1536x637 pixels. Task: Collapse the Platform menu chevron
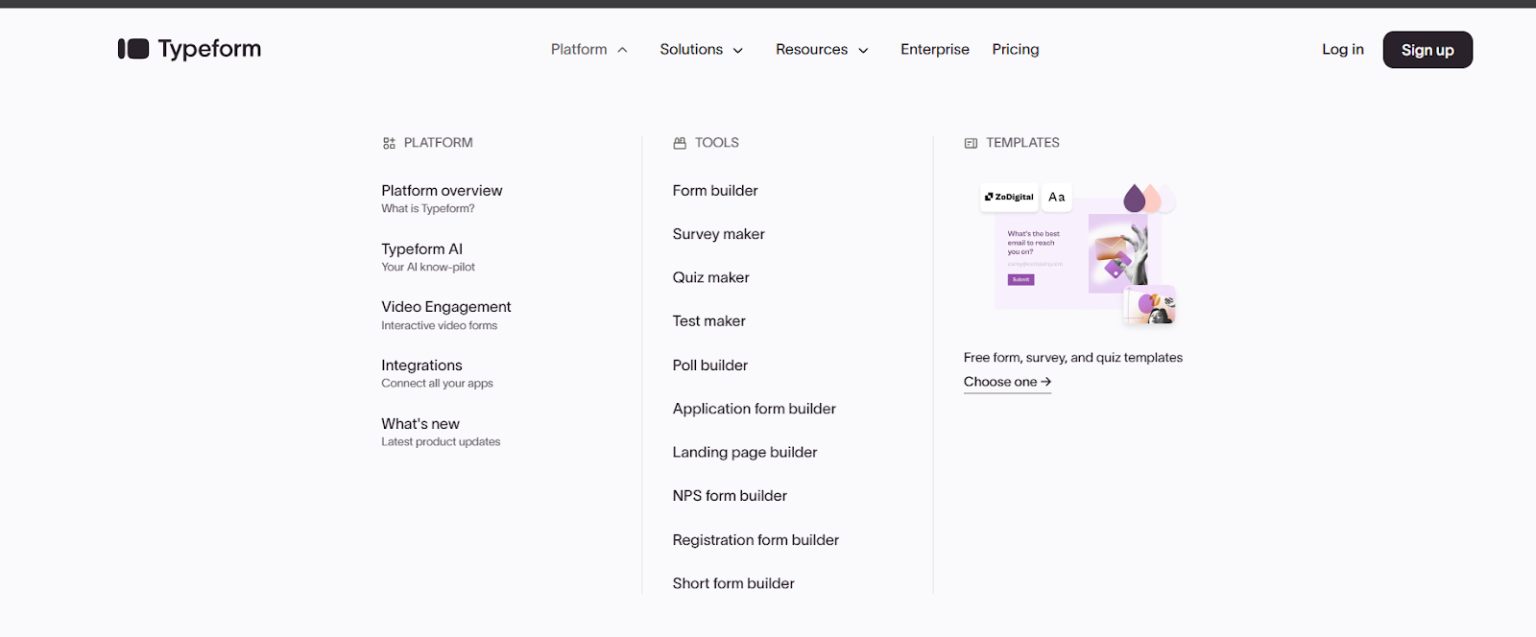622,50
